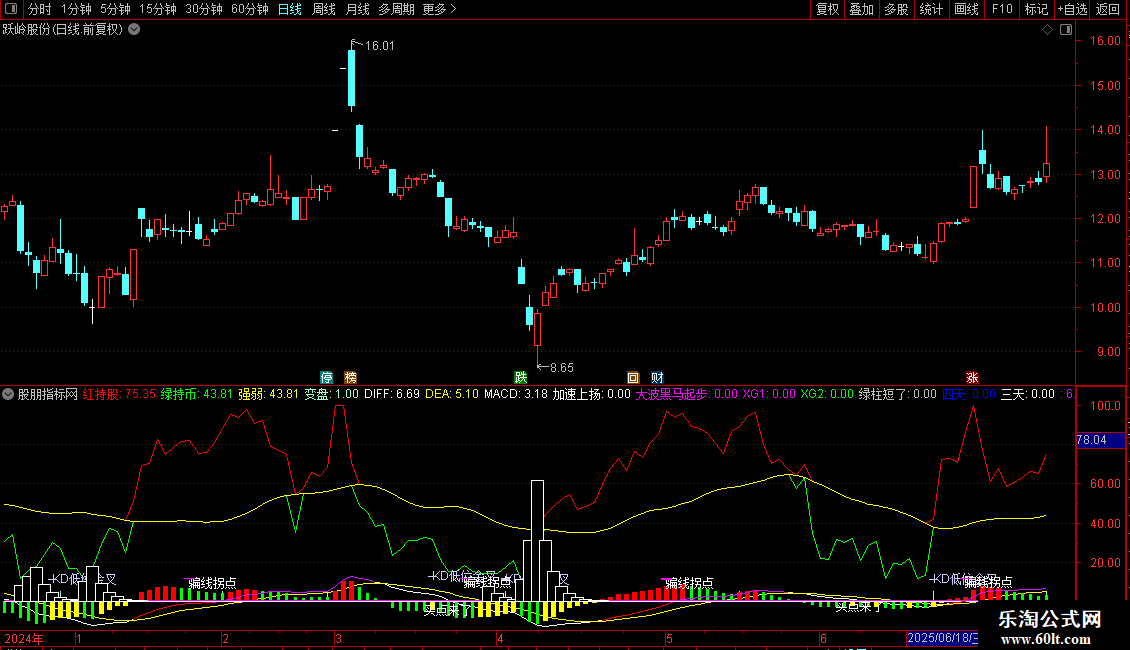
Task: Select the 60分钟 period tab
Action: (249, 9)
